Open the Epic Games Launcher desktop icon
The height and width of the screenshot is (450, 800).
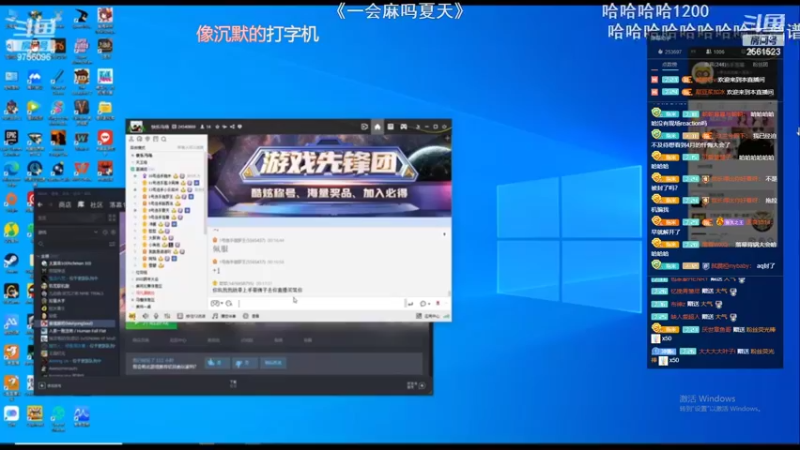11,139
